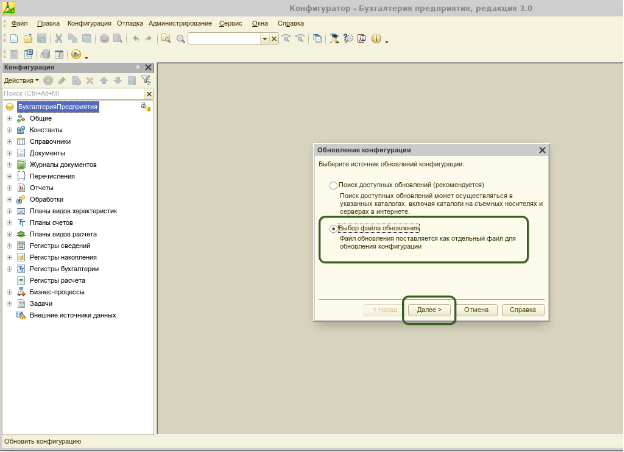The image size is (624, 452).
Task: Clear the Конфигурация panel search field
Action: click(149, 94)
